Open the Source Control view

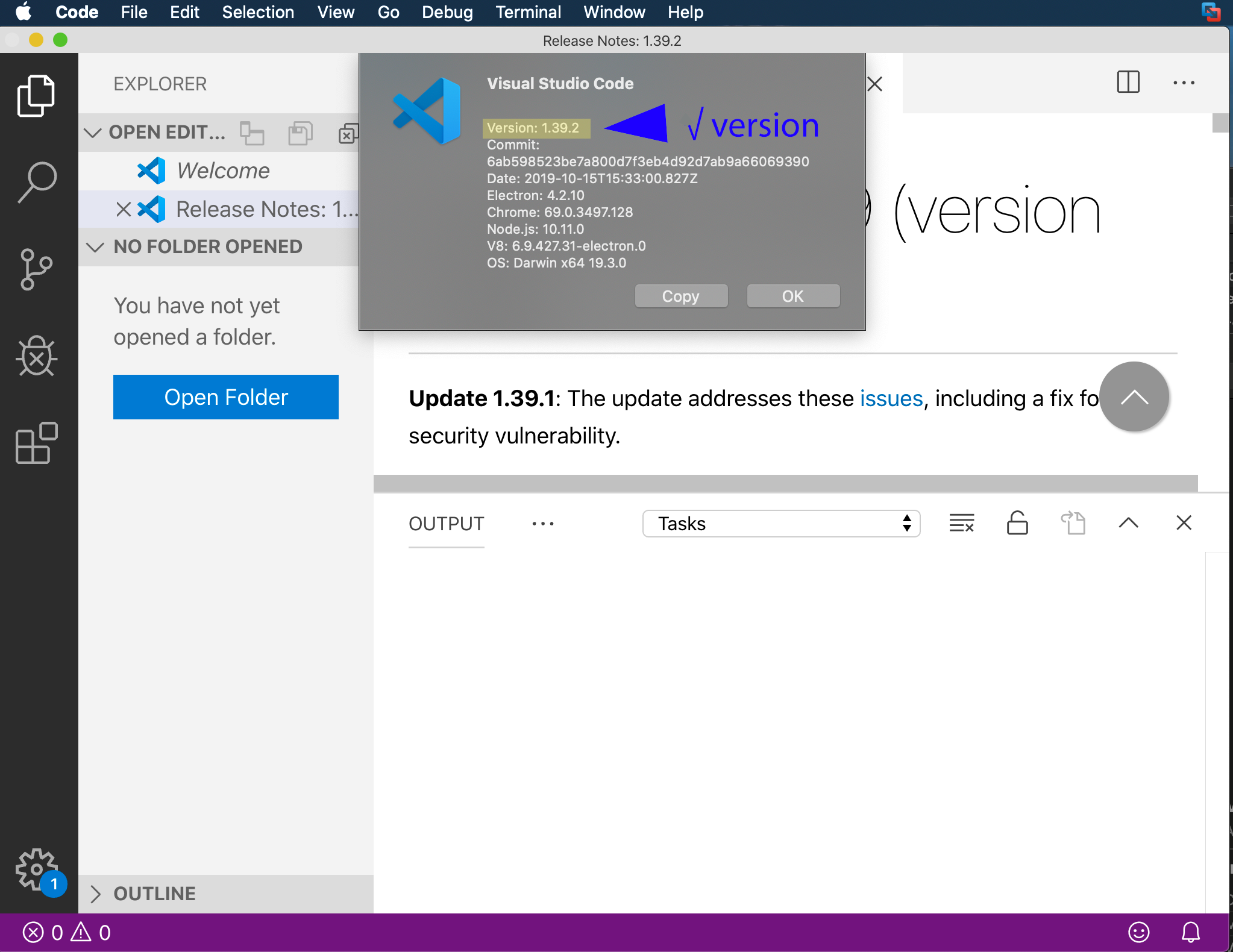[x=36, y=269]
